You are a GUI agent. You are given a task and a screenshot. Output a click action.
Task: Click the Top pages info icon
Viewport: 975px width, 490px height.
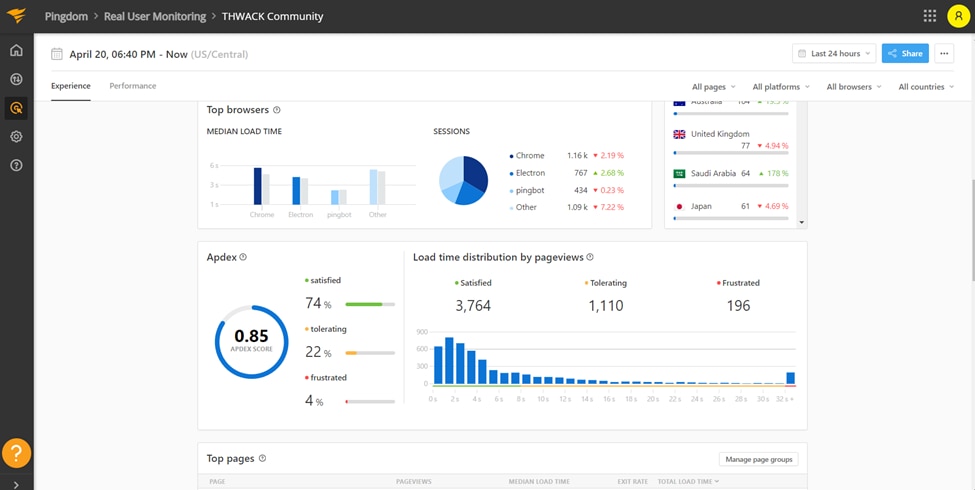click(x=262, y=458)
